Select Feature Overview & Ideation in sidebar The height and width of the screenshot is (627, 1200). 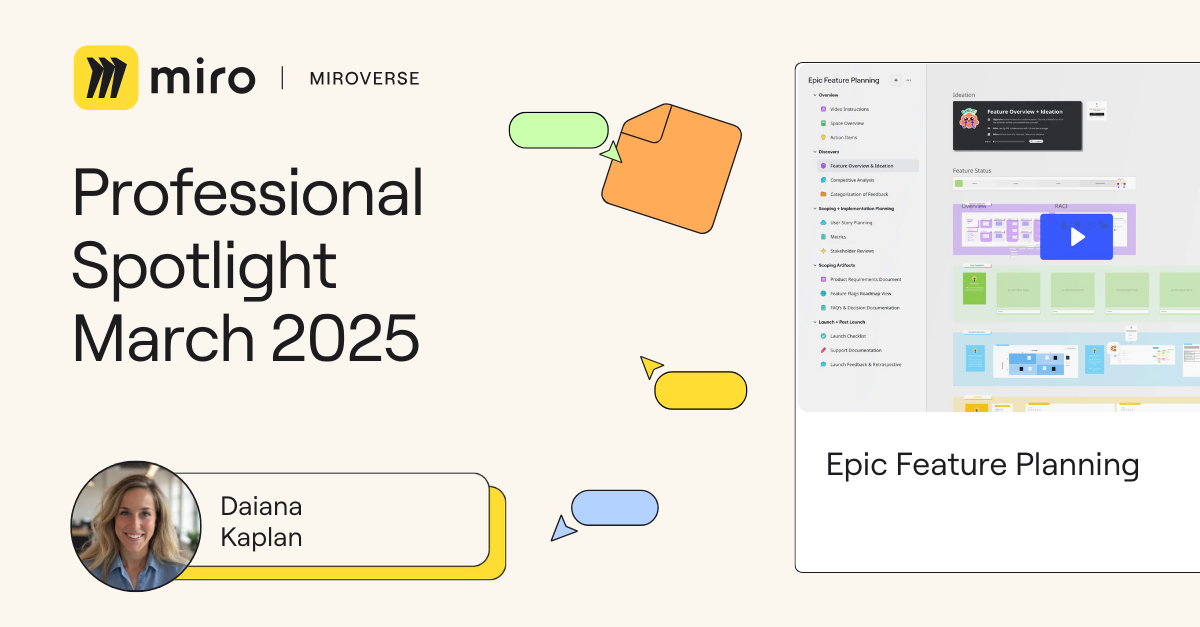point(861,166)
